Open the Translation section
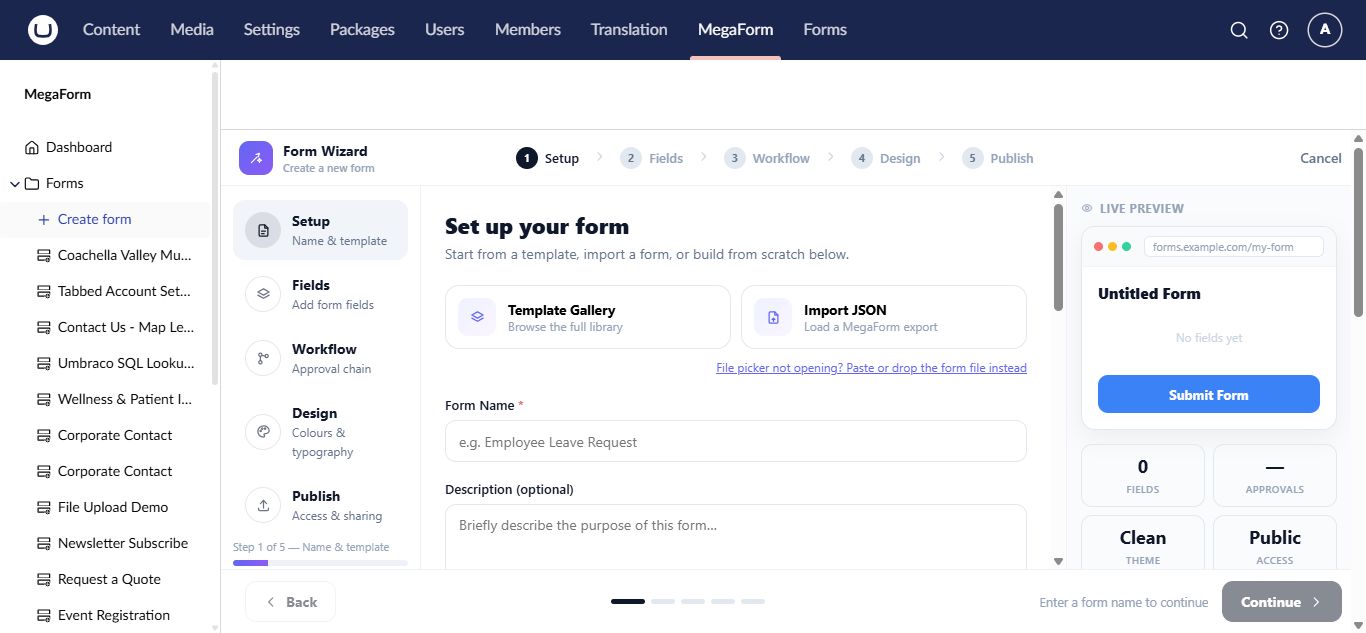 pyautogui.click(x=629, y=30)
